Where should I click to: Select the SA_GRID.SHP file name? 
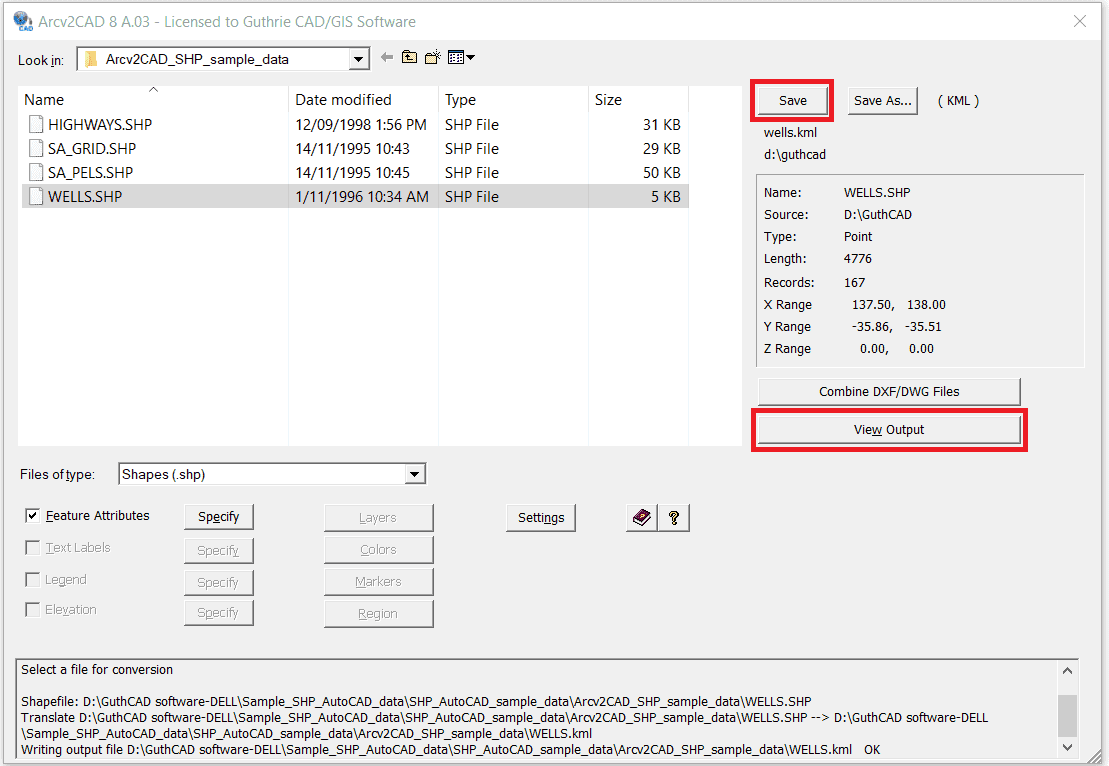(x=92, y=149)
